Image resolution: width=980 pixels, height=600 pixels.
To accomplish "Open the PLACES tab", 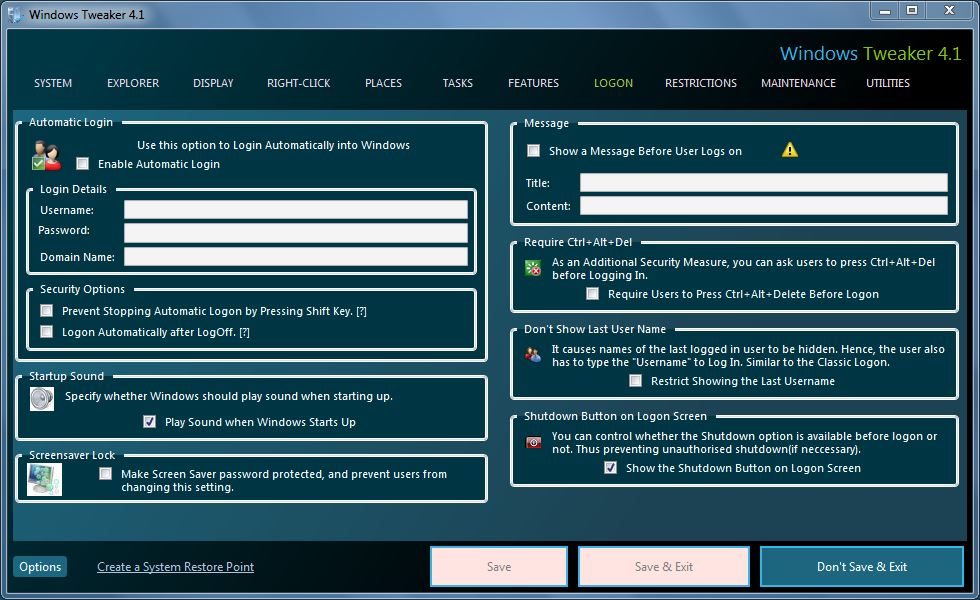I will [383, 83].
